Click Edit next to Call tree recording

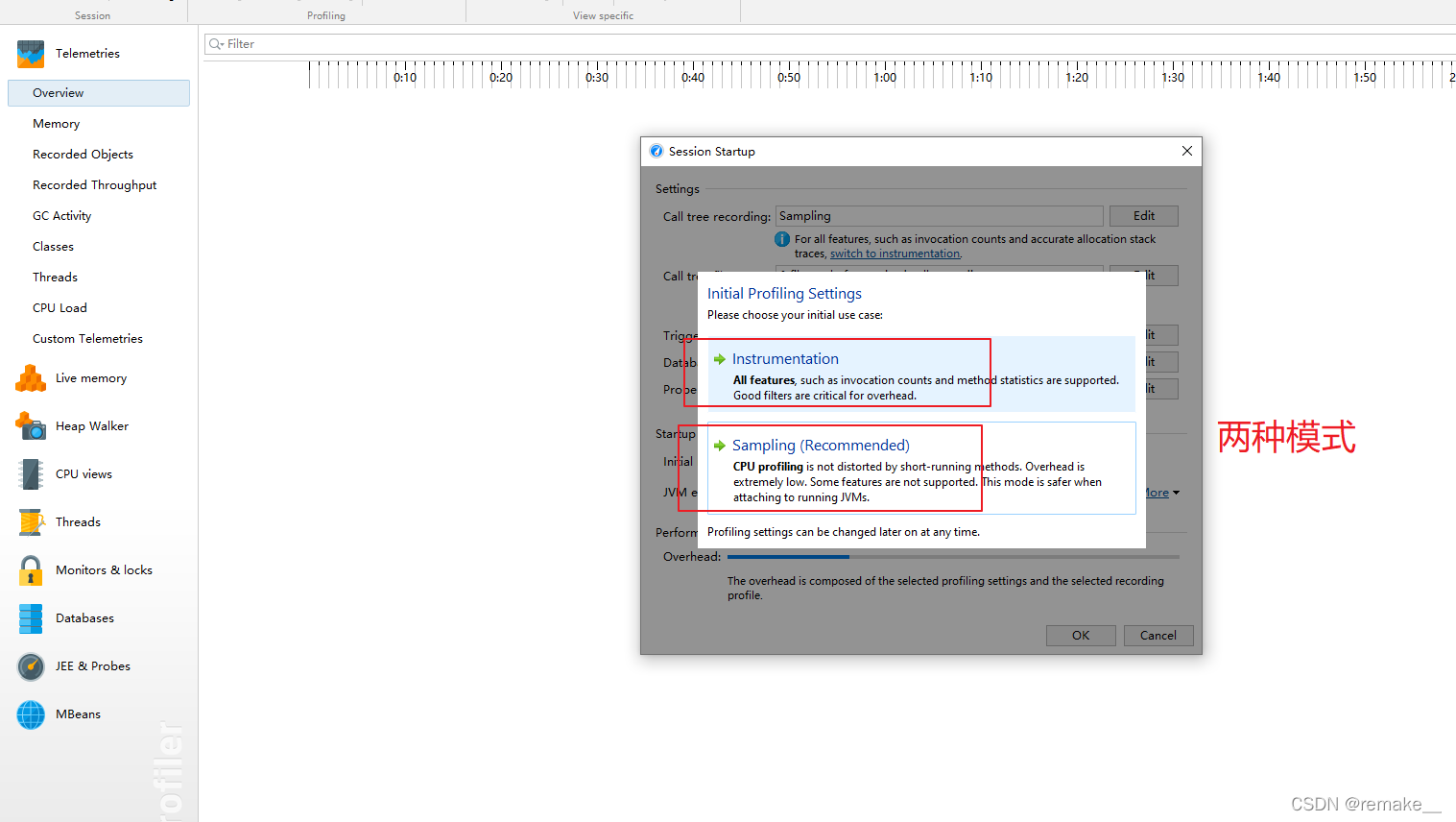point(1143,216)
